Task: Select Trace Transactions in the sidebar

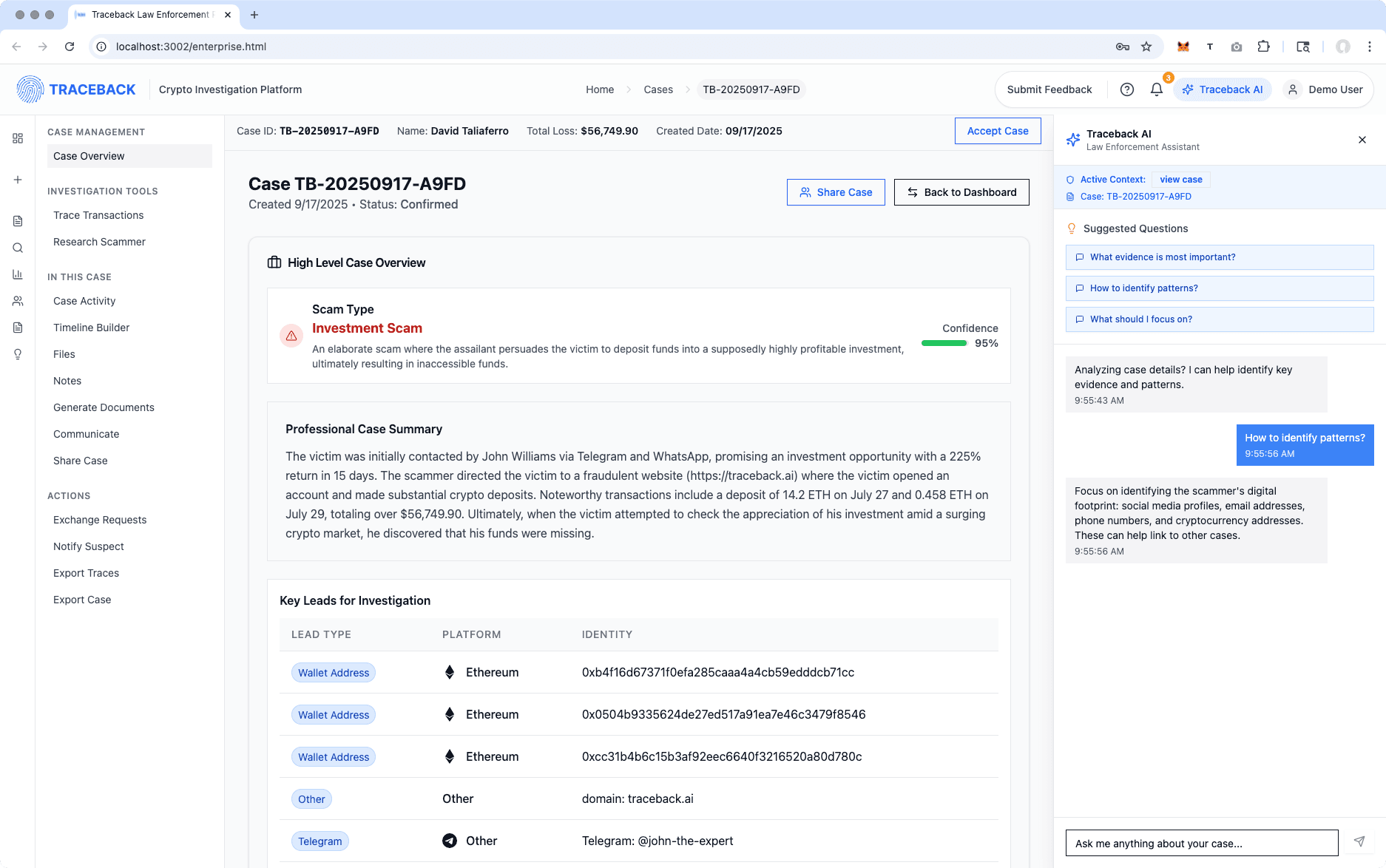Action: click(x=98, y=215)
